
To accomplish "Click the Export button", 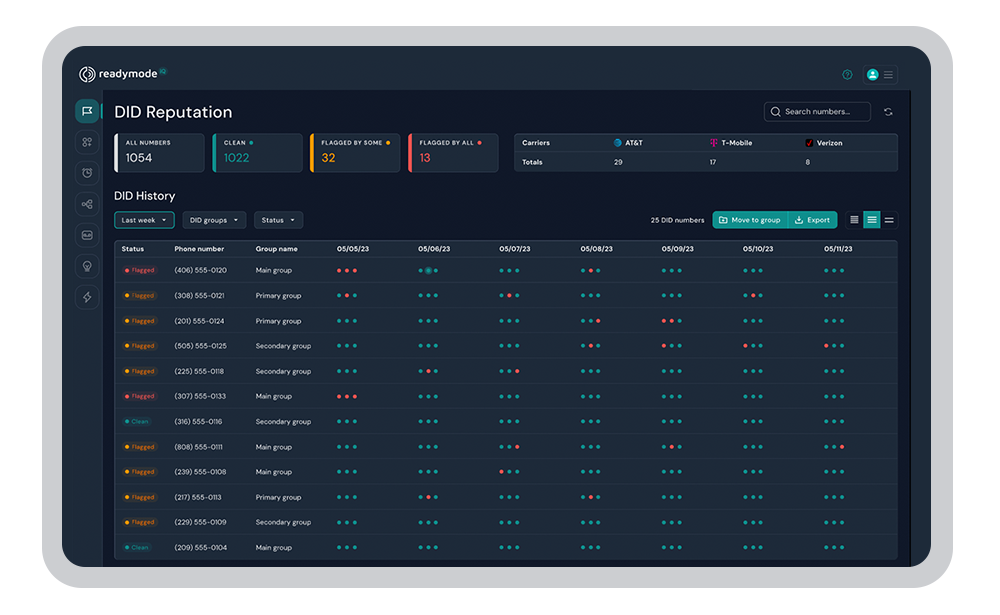I will 813,220.
